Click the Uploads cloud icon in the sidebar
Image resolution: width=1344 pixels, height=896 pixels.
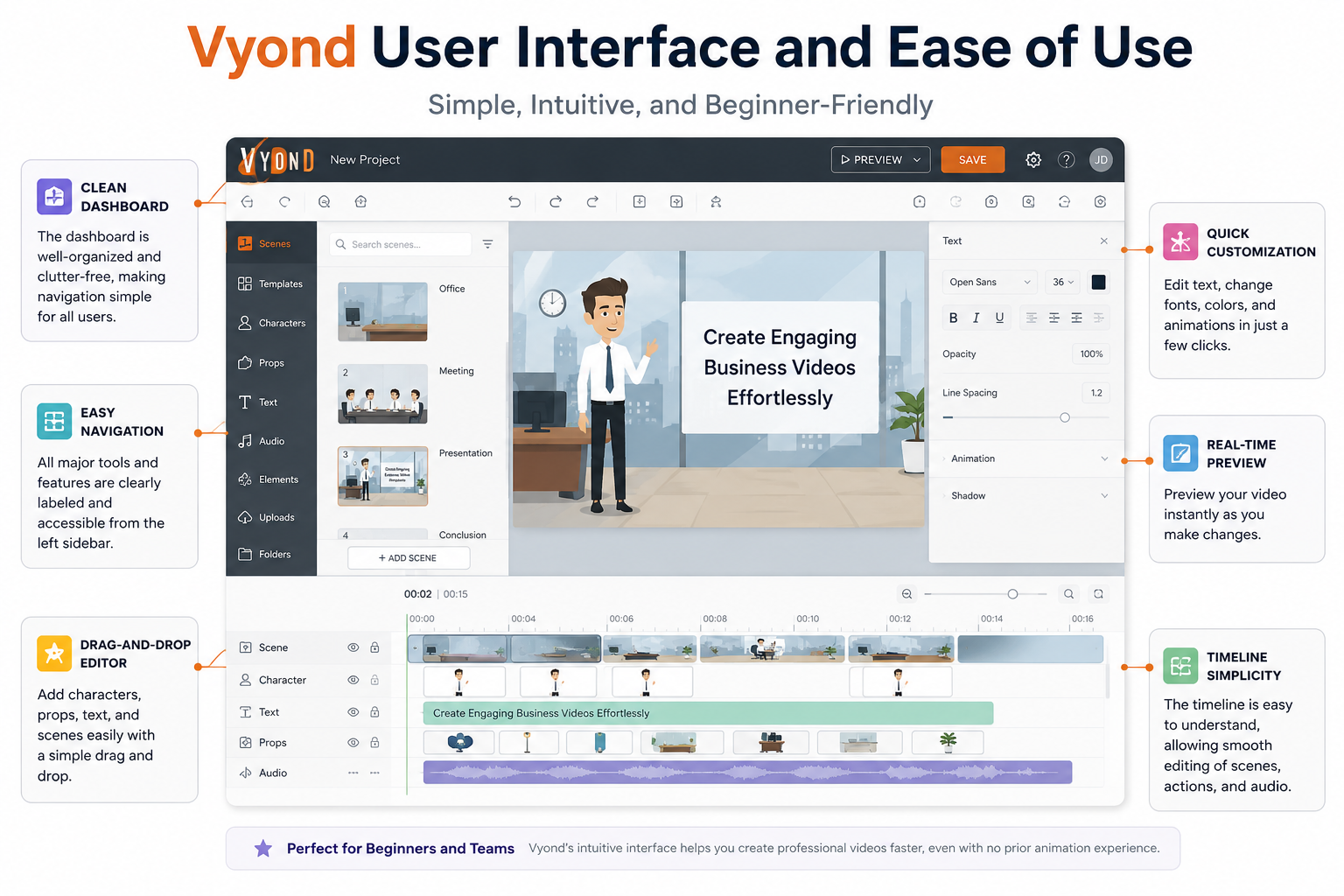pyautogui.click(x=245, y=517)
